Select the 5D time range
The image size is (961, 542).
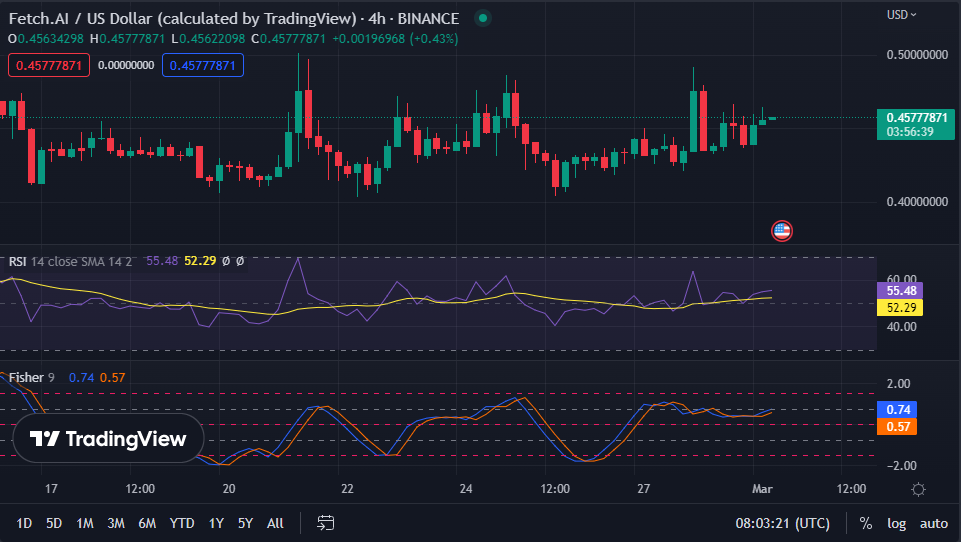(54, 523)
